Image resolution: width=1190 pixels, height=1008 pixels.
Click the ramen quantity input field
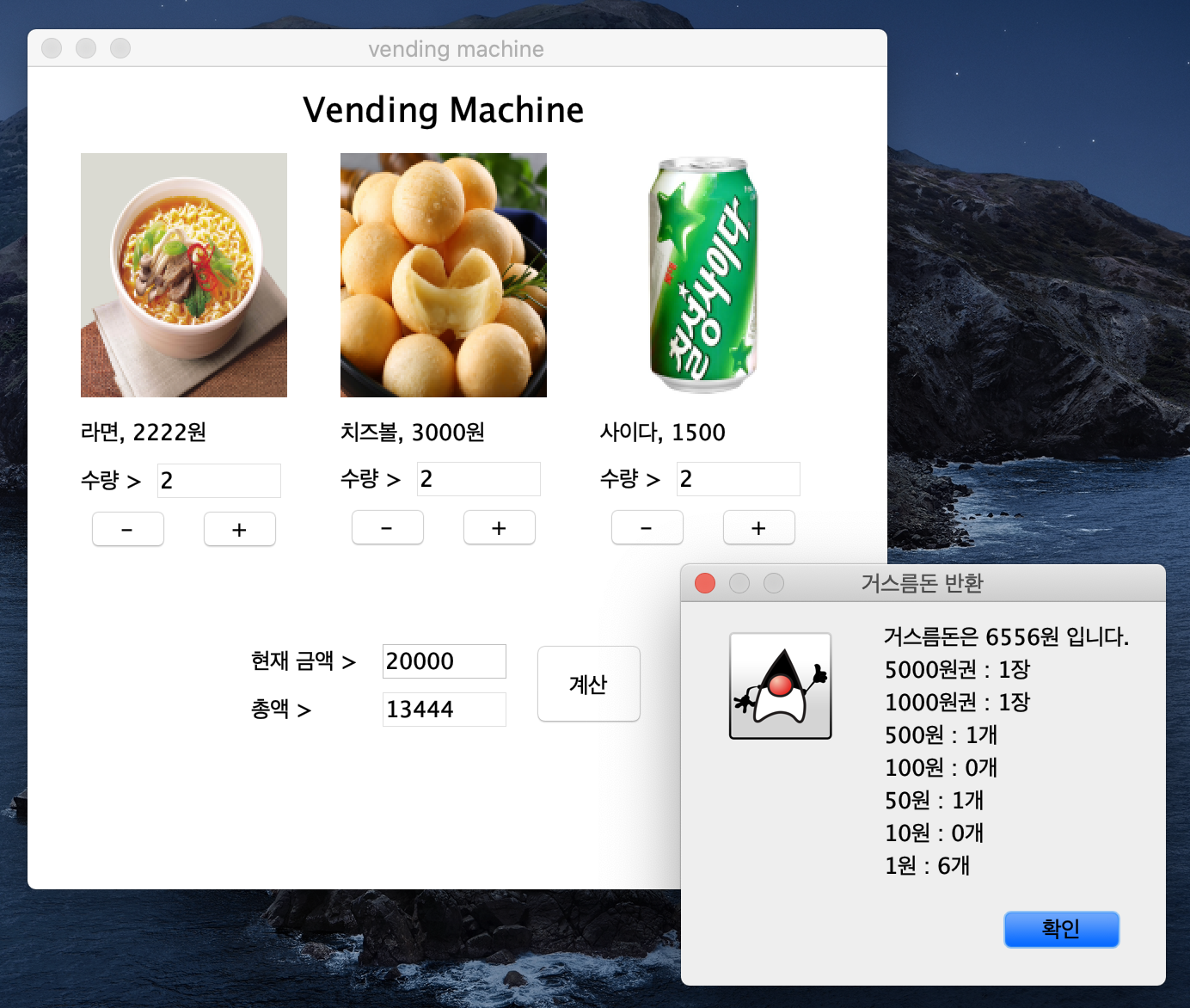[x=218, y=480]
